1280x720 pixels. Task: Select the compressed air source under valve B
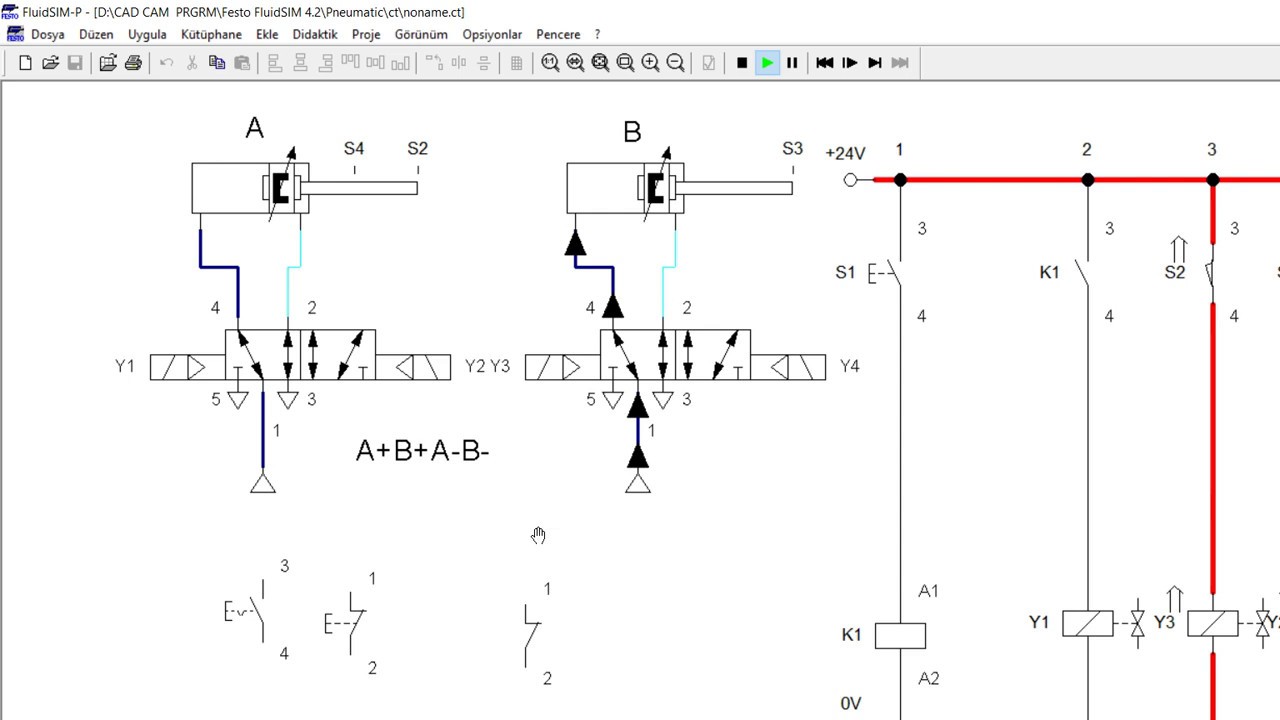tap(638, 484)
